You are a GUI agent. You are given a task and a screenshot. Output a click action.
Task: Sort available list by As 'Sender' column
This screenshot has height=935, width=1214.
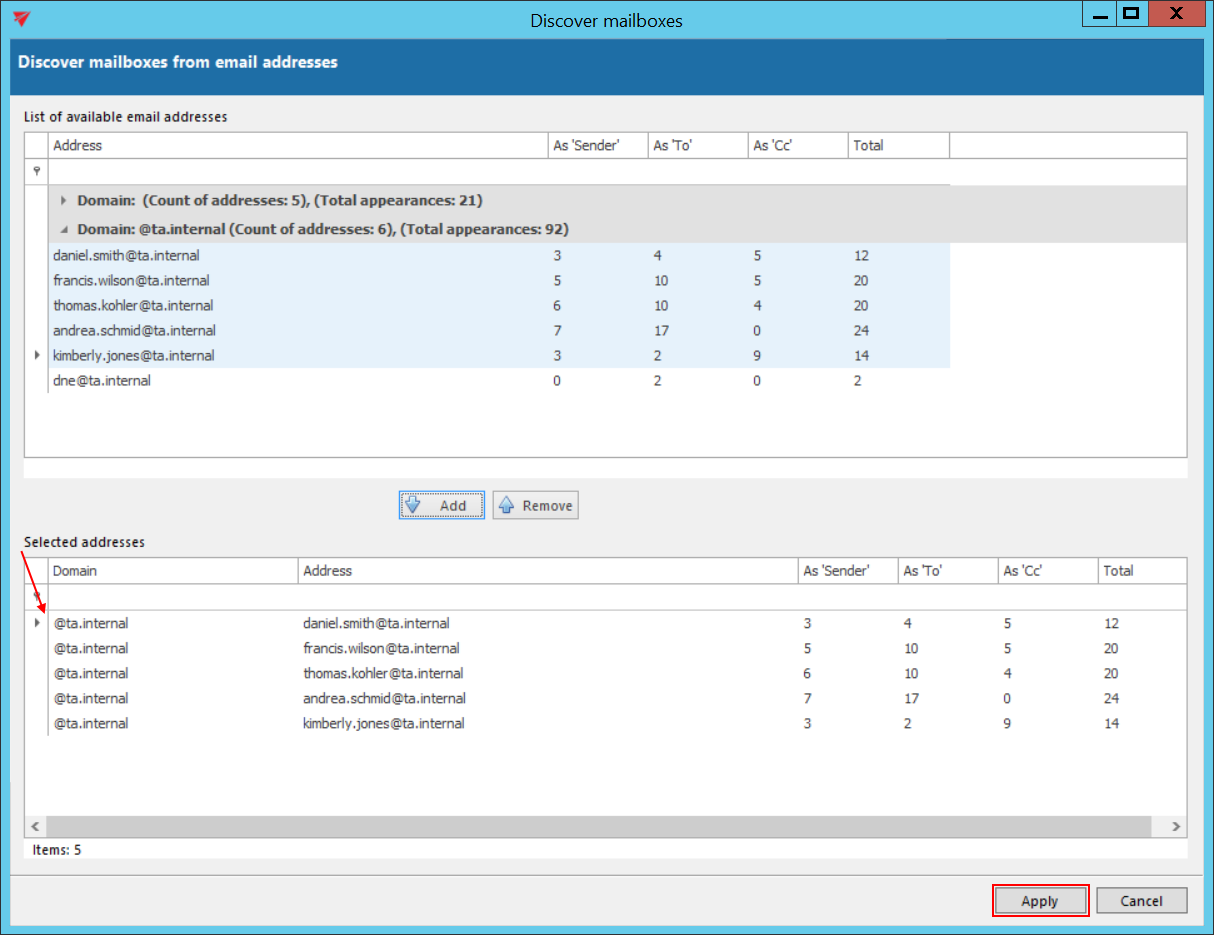(x=597, y=145)
